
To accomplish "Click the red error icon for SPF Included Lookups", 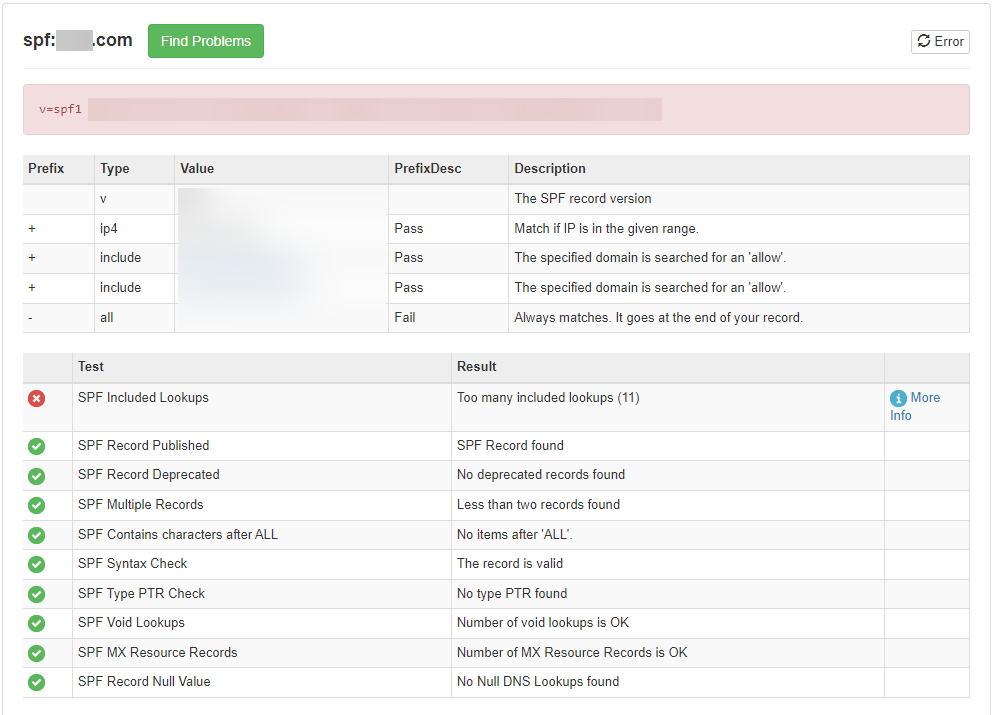I will point(37,398).
